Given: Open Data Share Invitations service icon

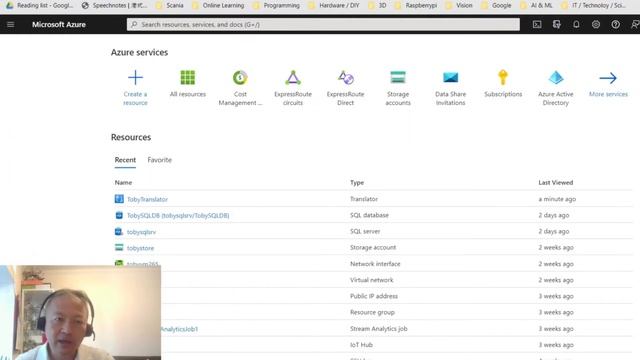Looking at the screenshot, I should (451, 78).
